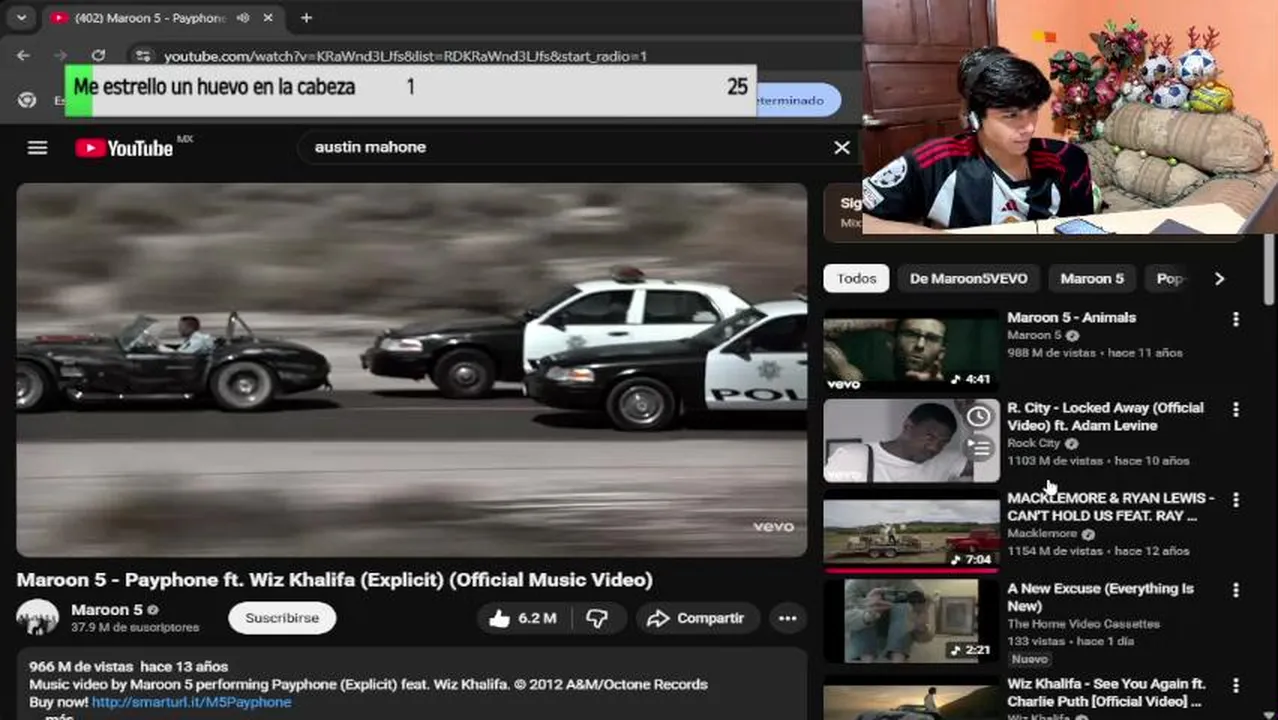Open options menu for Locked Away video
This screenshot has width=1278, height=720.
coord(1236,409)
